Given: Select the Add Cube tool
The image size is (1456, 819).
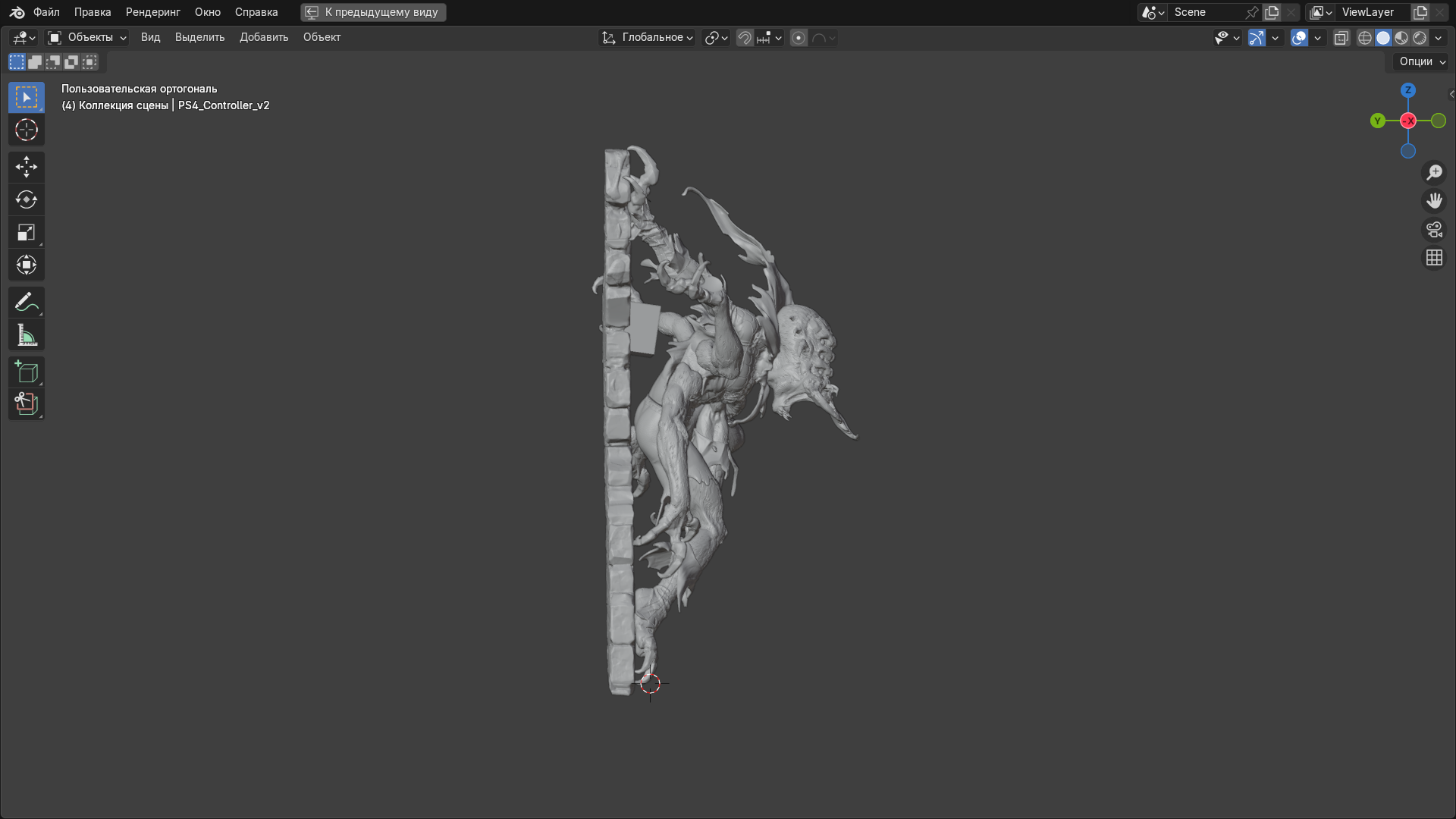Looking at the screenshot, I should pyautogui.click(x=27, y=372).
